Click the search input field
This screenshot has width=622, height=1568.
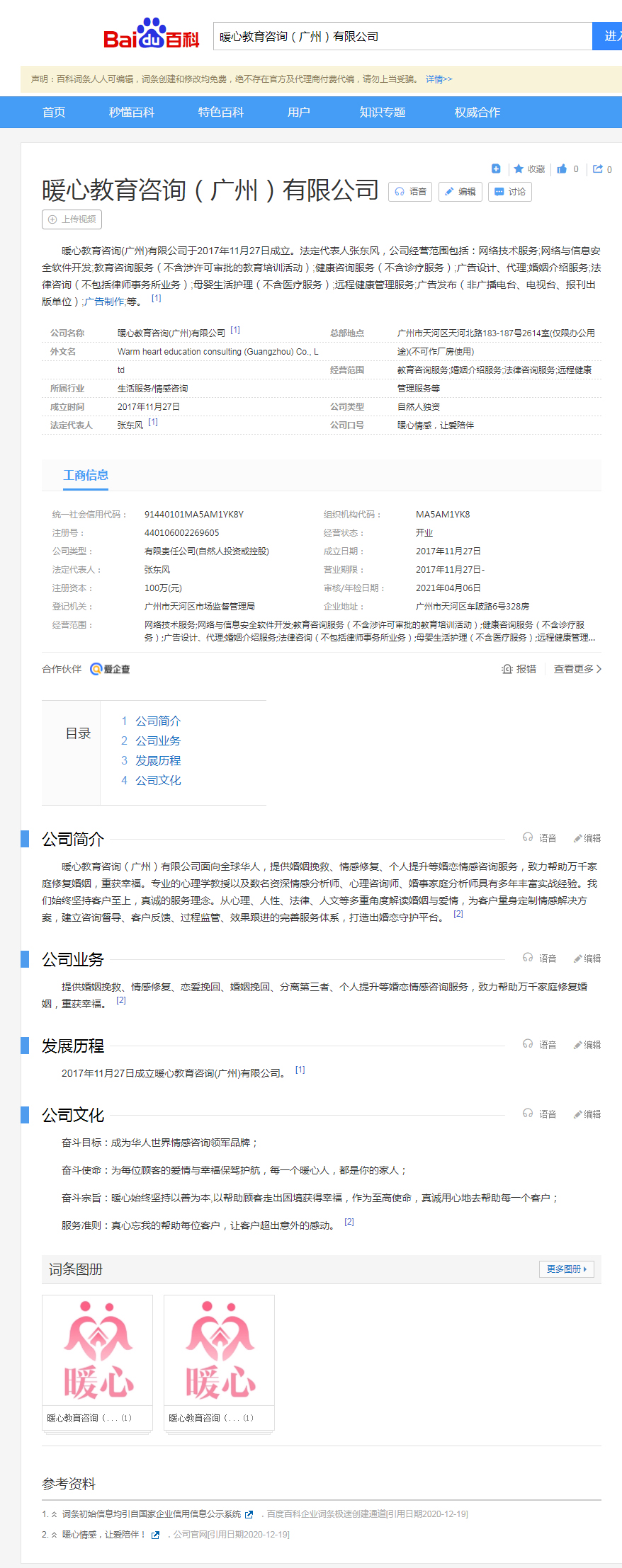[x=402, y=36]
